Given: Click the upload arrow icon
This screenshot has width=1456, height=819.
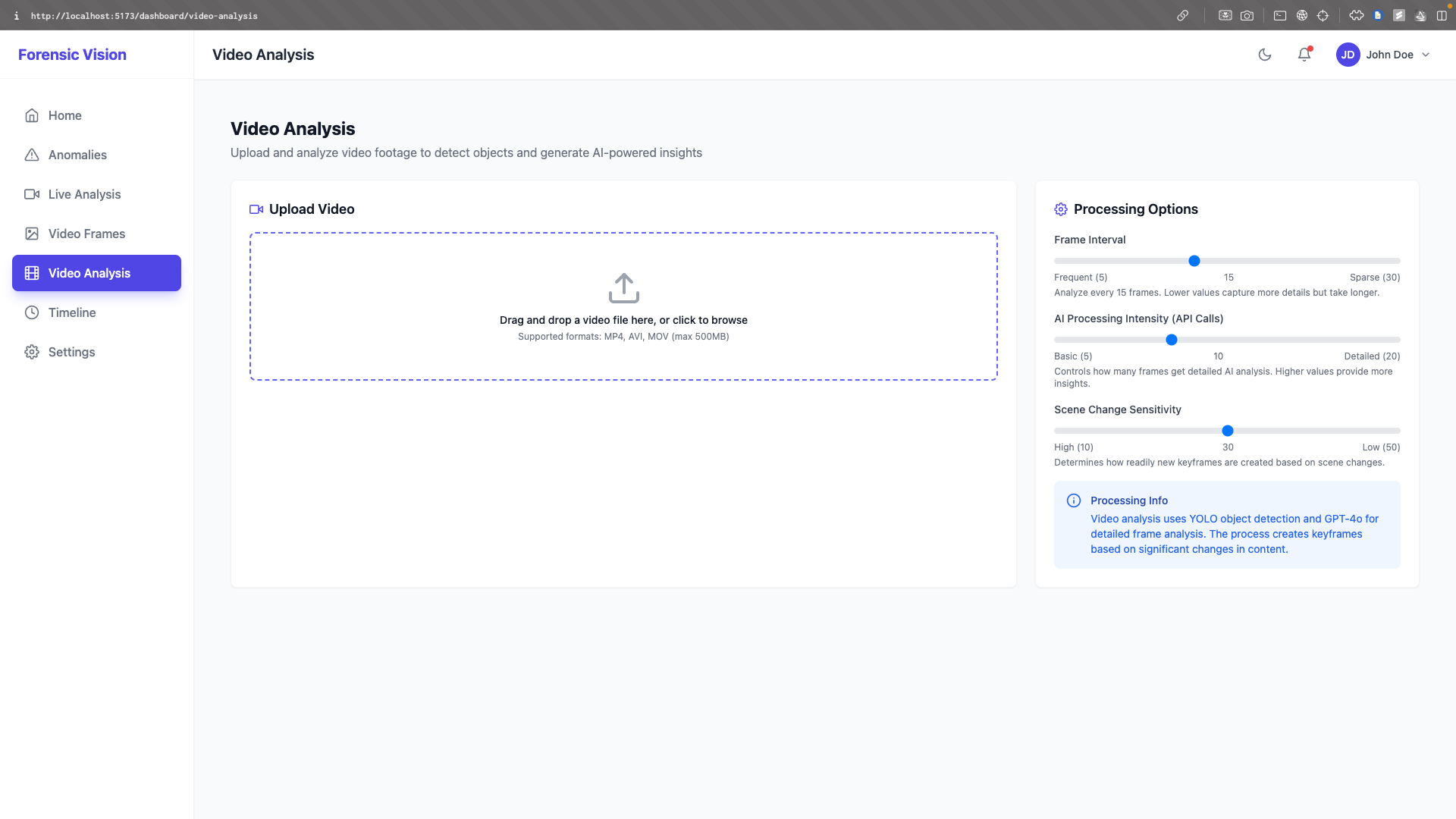Looking at the screenshot, I should pos(623,288).
